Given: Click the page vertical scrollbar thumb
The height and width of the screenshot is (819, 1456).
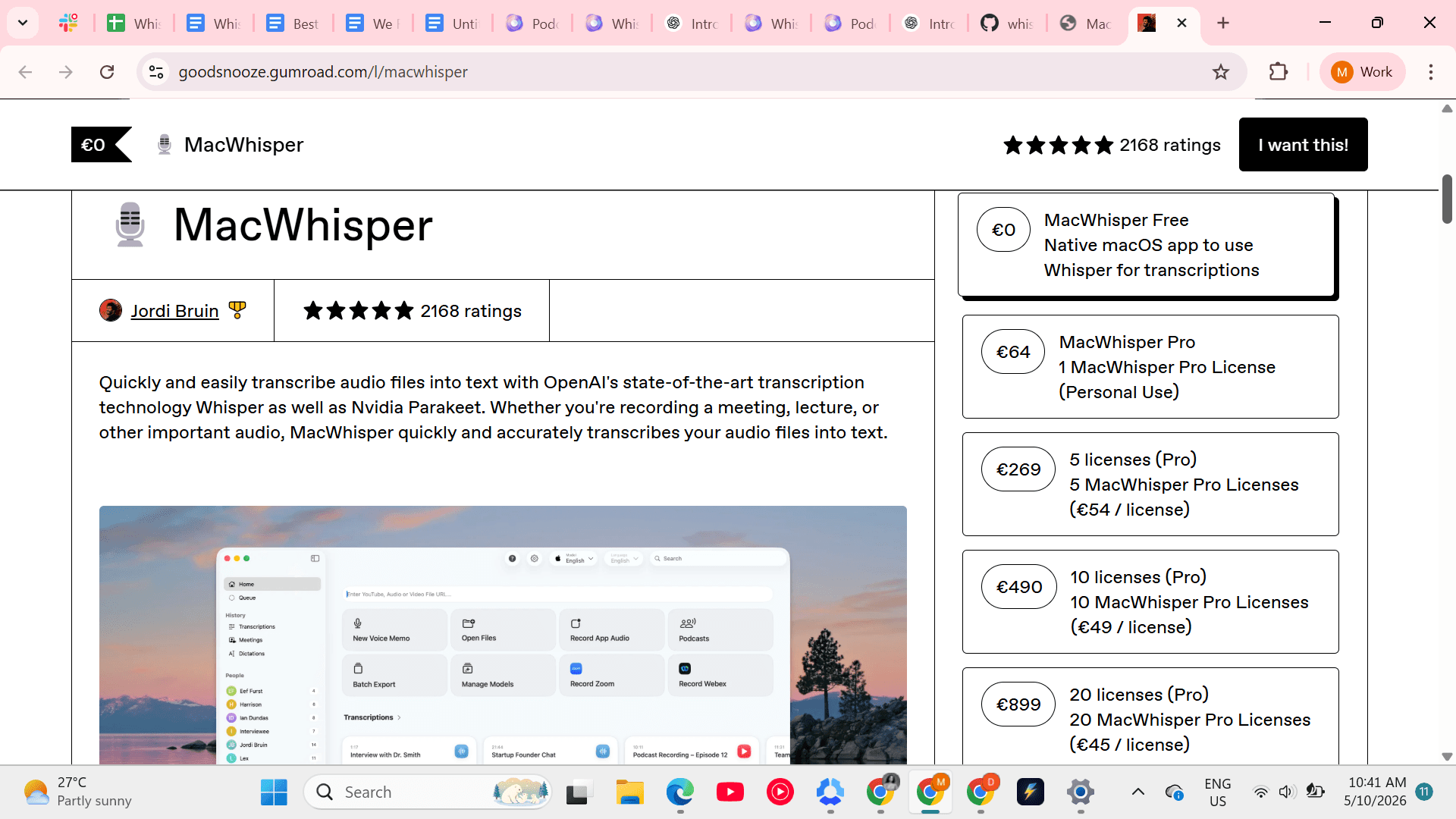Looking at the screenshot, I should [x=1447, y=199].
